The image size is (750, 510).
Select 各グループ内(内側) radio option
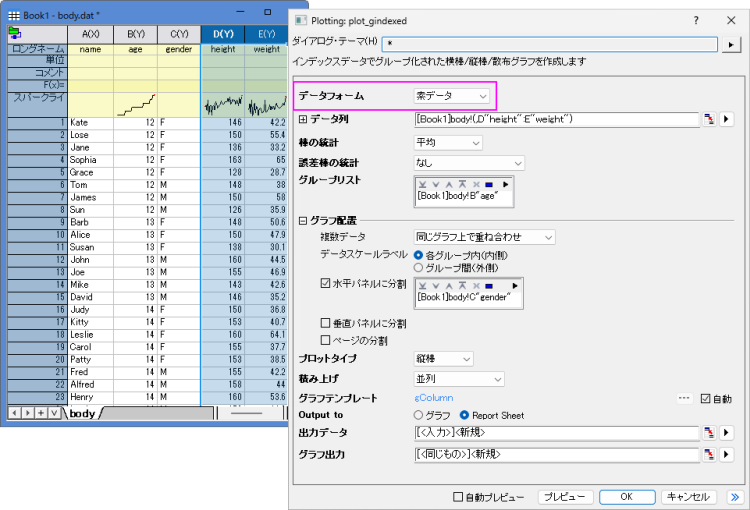tap(419, 255)
